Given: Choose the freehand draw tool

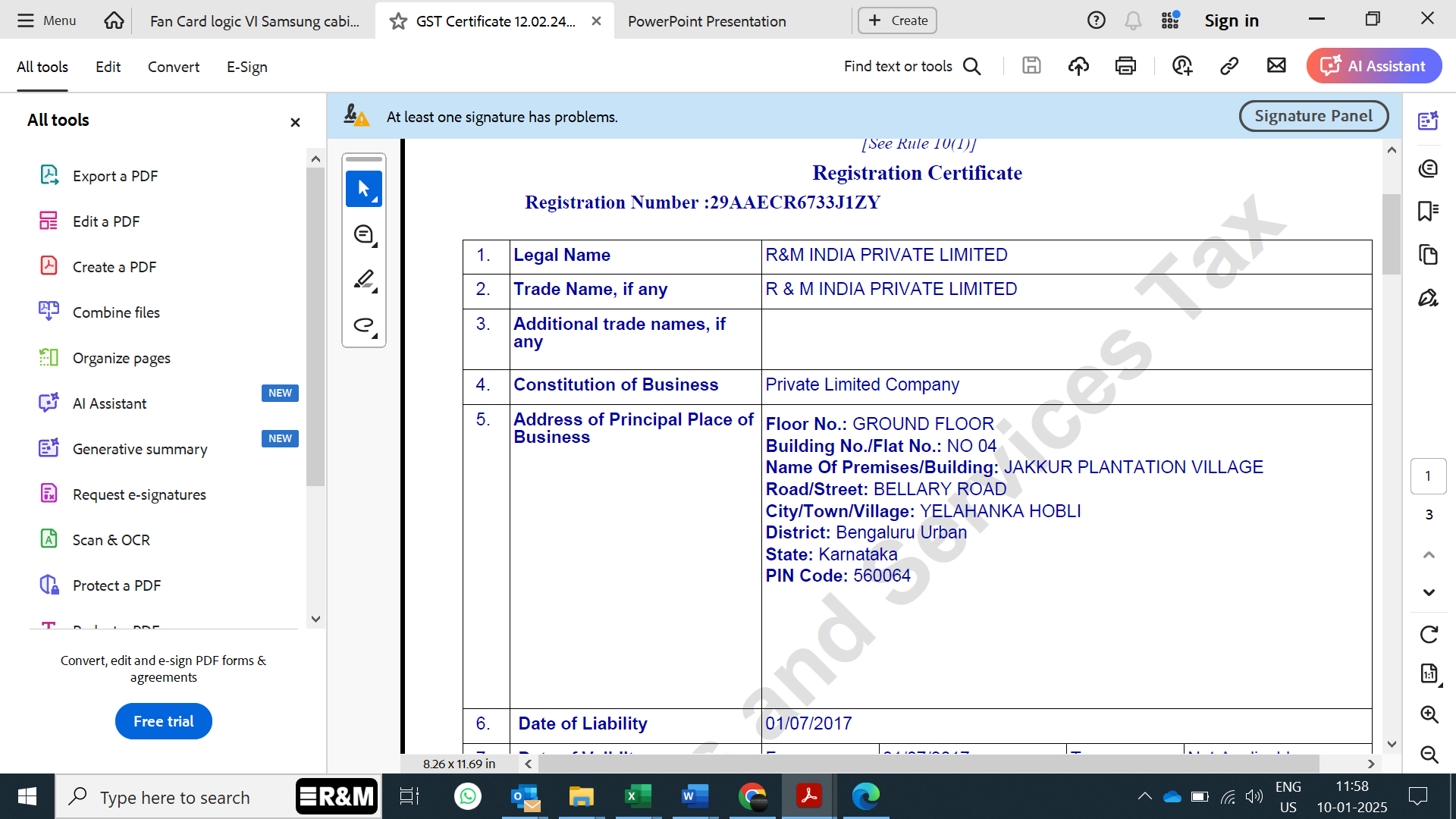Looking at the screenshot, I should tap(364, 326).
